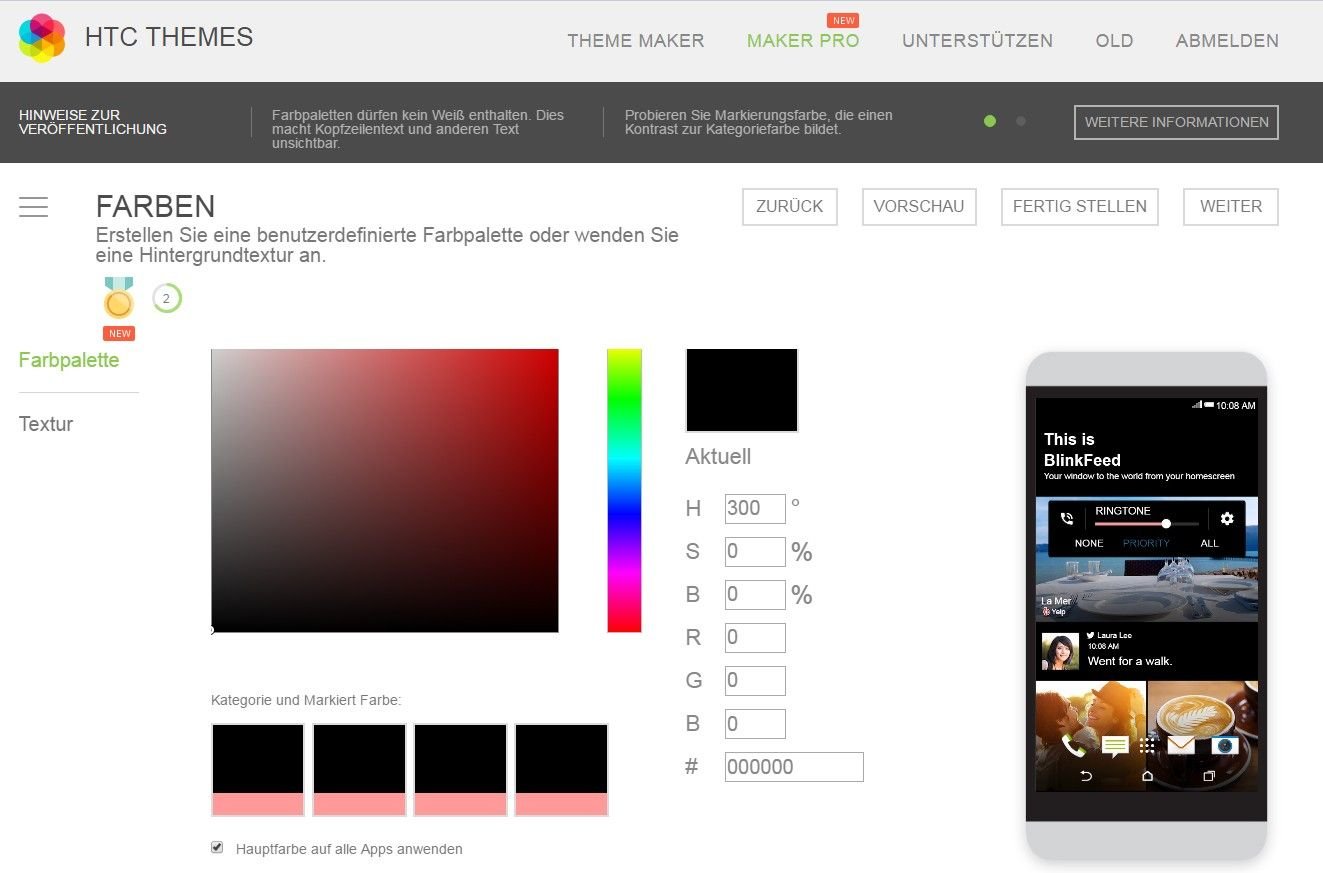This screenshot has width=1323, height=873.
Task: Select the first category color swatch
Action: tap(258, 770)
